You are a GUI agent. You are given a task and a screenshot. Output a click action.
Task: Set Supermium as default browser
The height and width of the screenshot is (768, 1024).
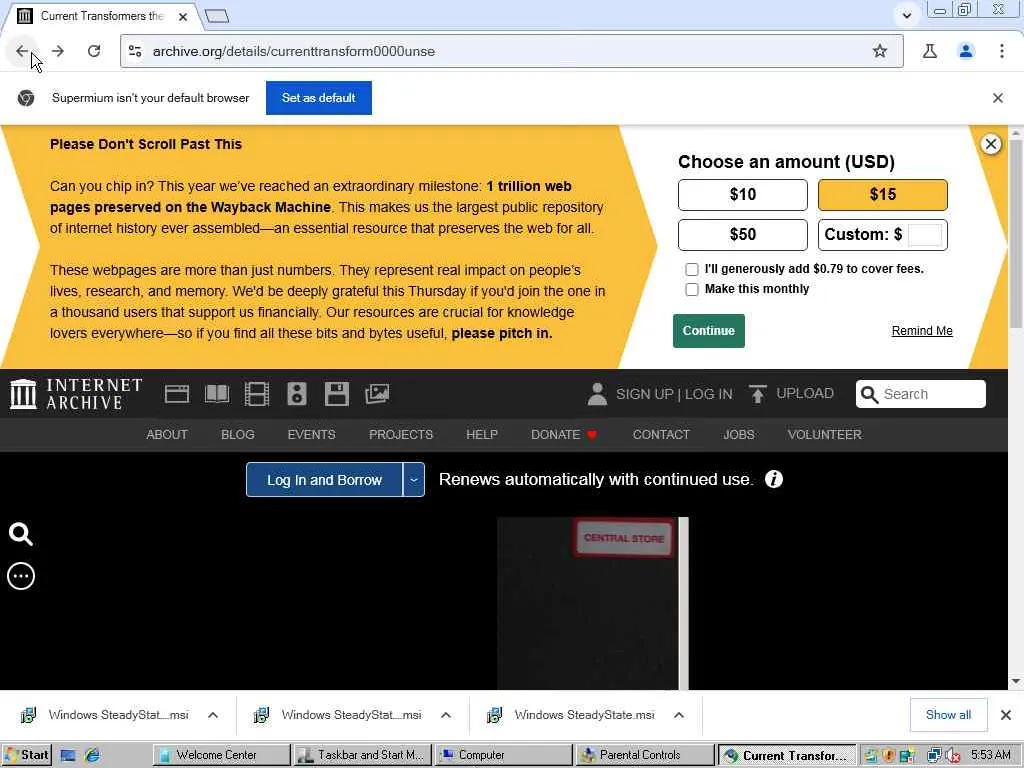point(319,98)
